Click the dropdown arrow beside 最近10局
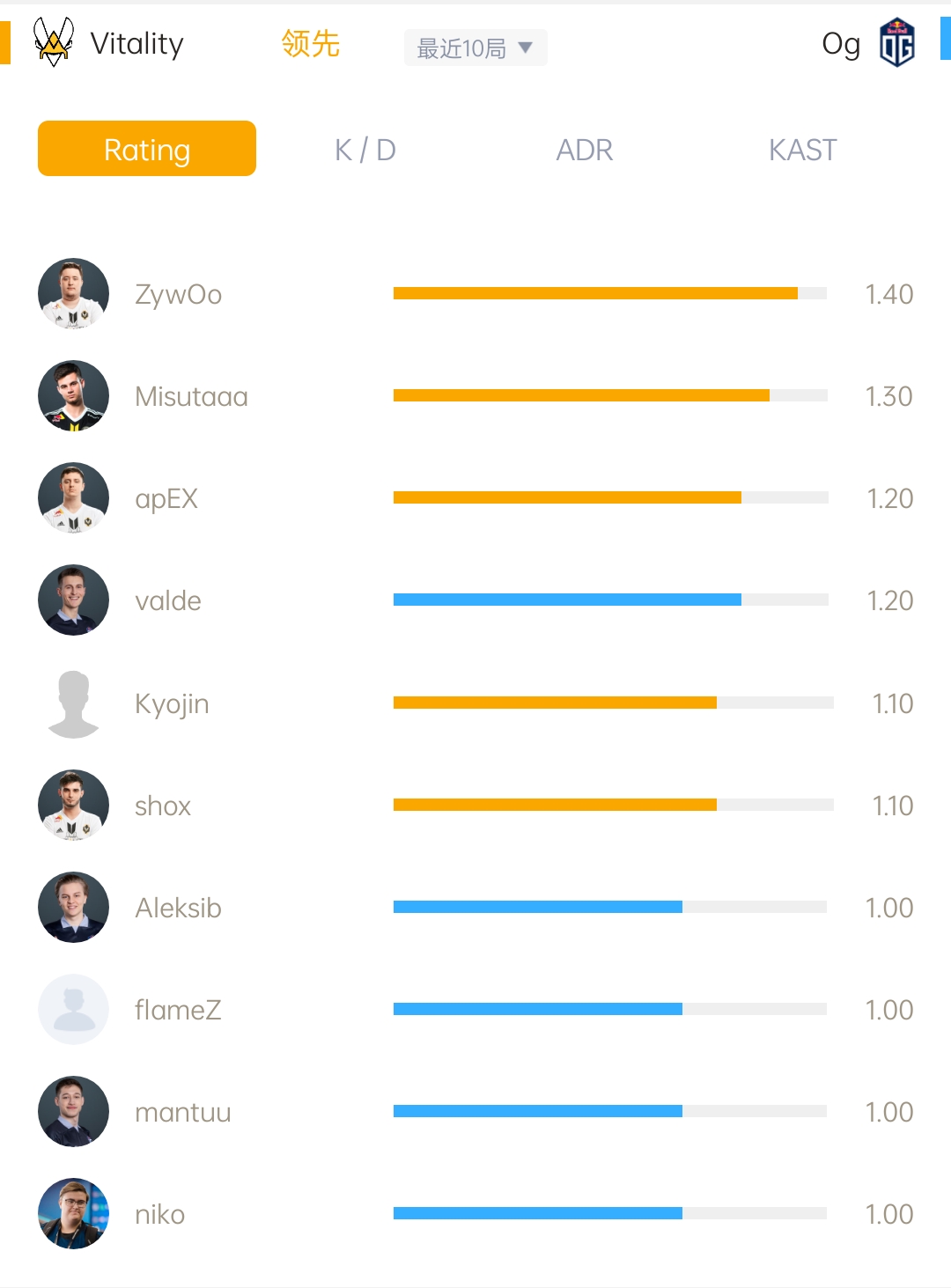This screenshot has width=951, height=1288. pos(526,48)
